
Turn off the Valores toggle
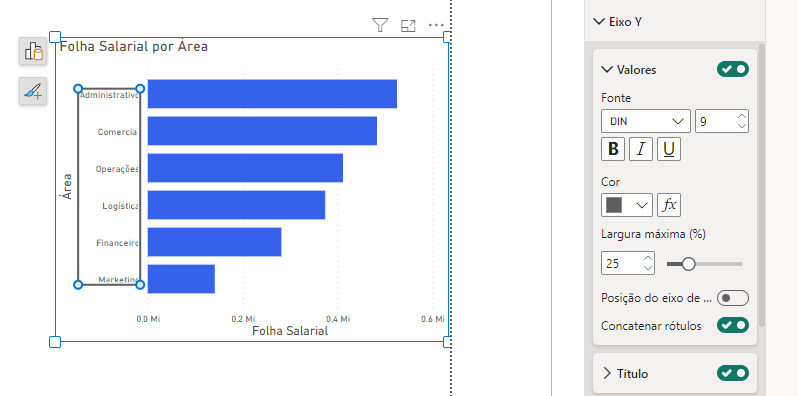(733, 69)
